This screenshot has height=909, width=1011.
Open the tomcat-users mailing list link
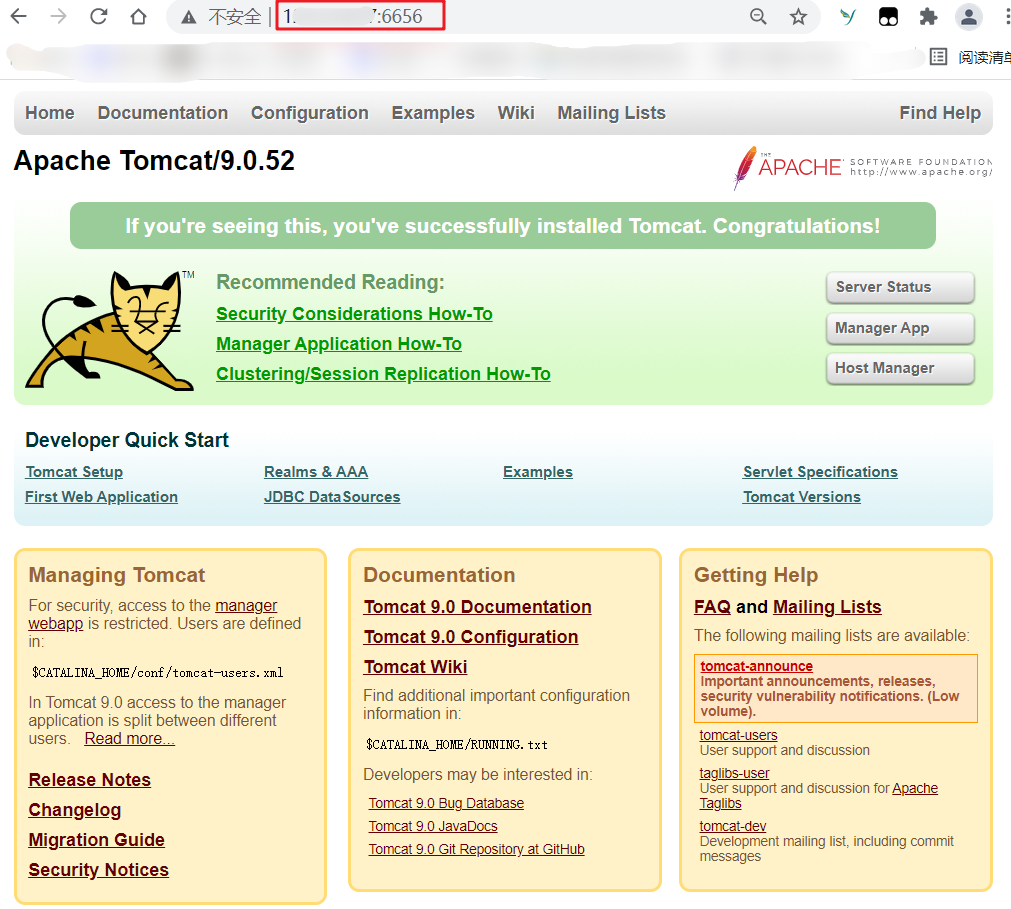click(738, 736)
